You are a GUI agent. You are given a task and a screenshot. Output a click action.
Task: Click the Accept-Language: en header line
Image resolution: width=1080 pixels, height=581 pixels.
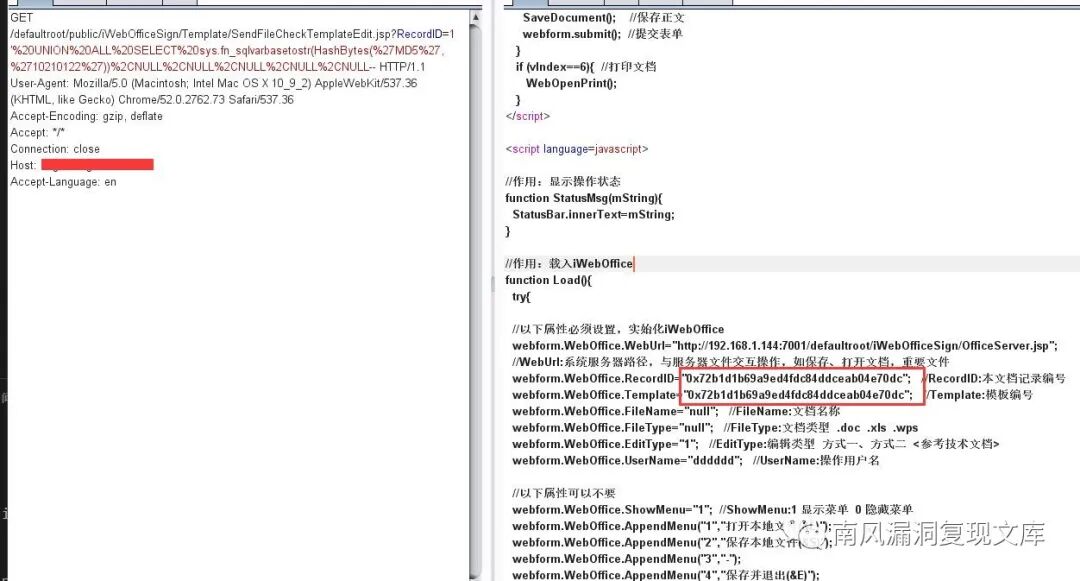pos(63,182)
